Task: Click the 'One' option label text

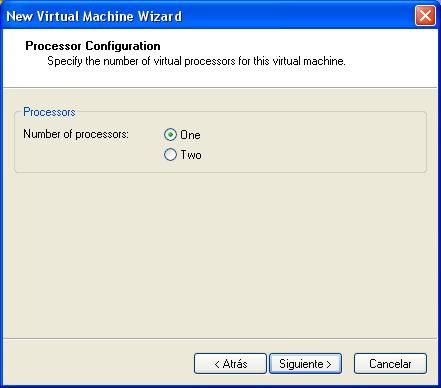Action: coord(190,135)
